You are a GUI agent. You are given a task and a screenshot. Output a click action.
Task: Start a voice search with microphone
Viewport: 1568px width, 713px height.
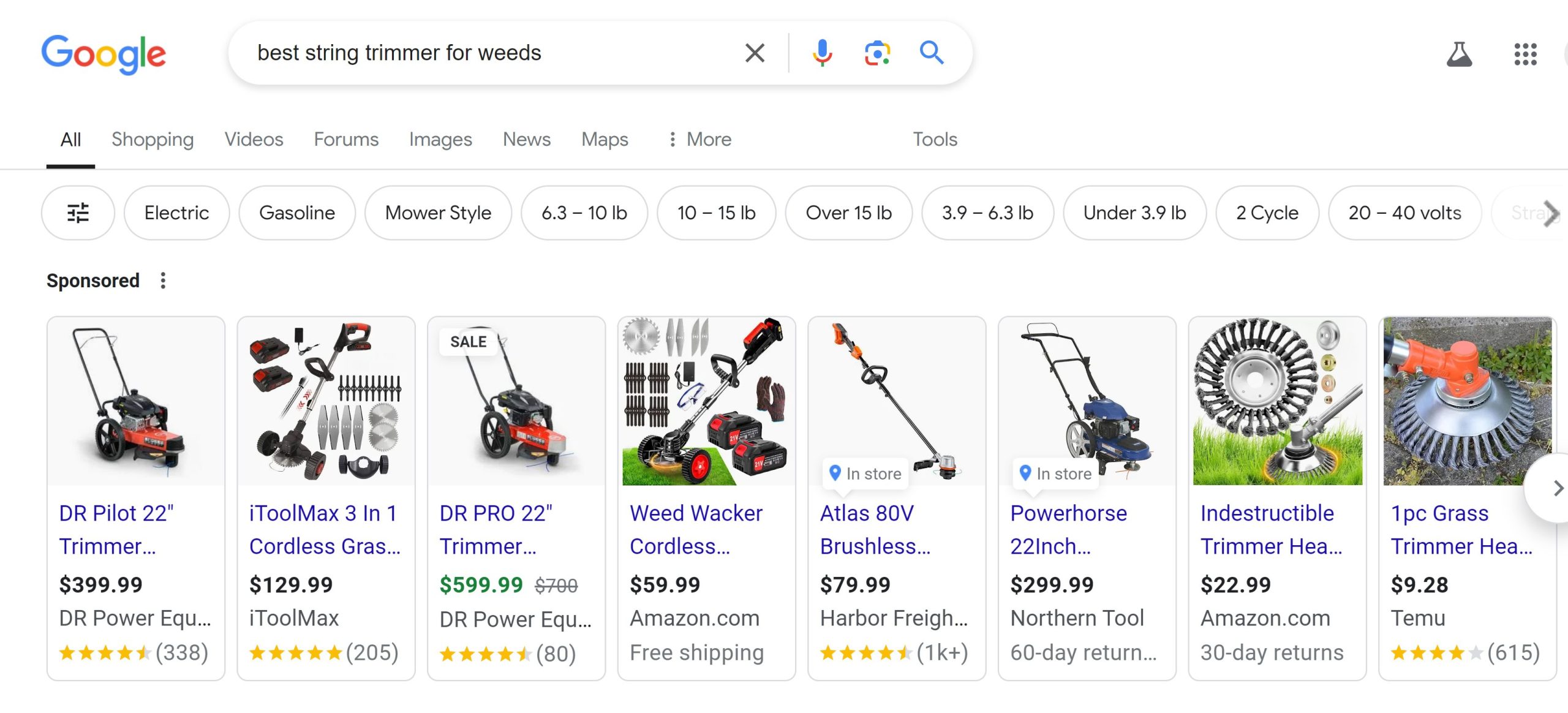(822, 53)
